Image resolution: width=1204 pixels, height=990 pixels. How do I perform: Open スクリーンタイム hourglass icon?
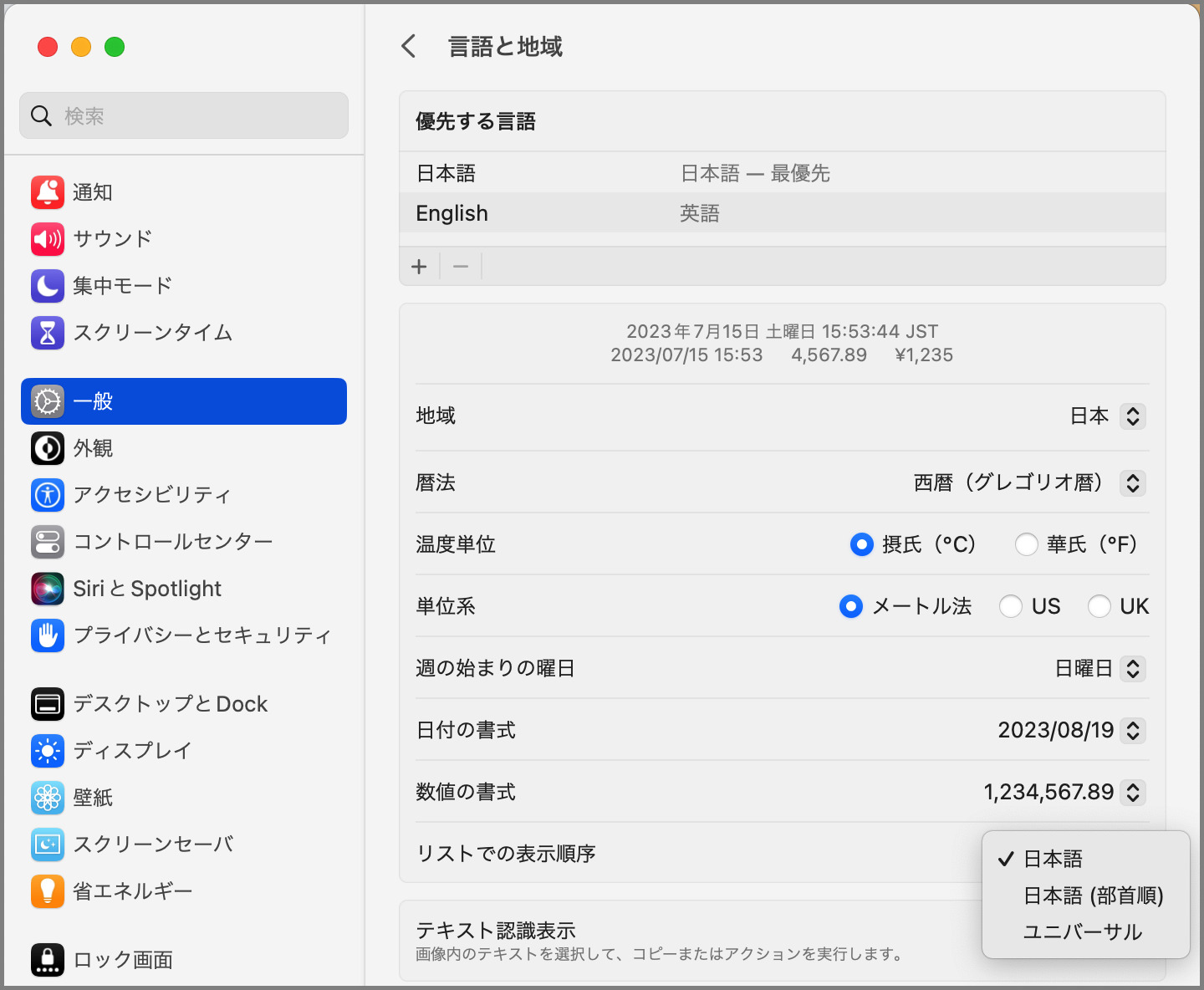click(48, 333)
